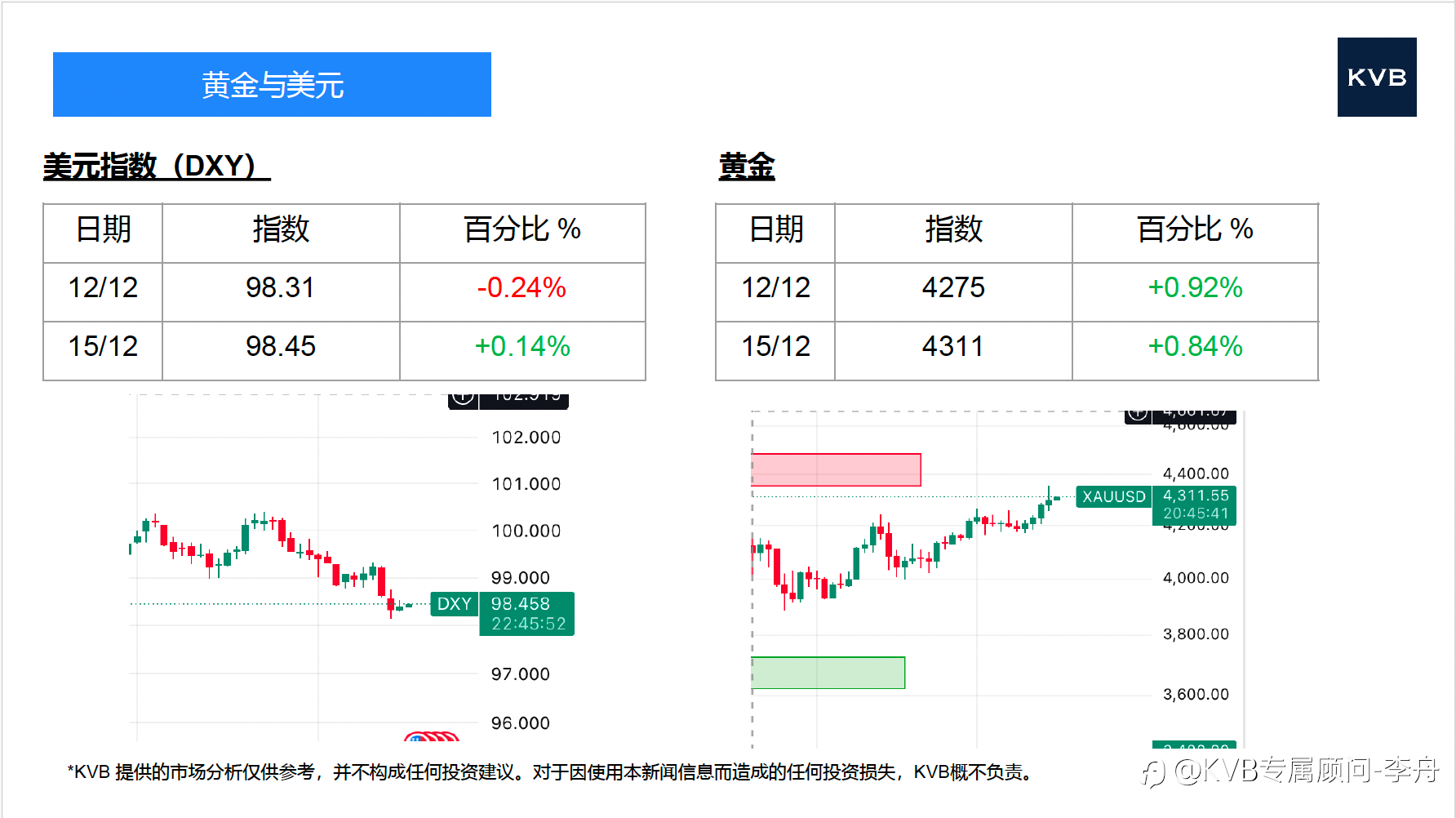Select the green DXY ticker label
The image size is (1456, 818).
tap(454, 604)
